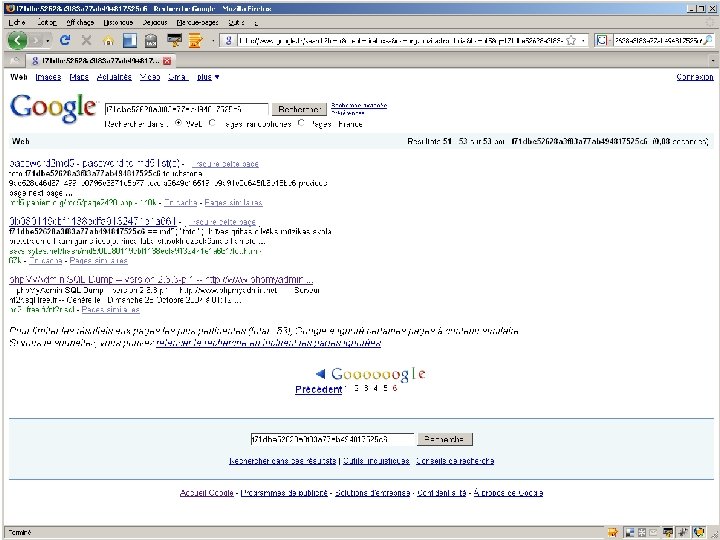720x540 pixels.
Task: Open the Affichage menu
Action: click(80, 22)
